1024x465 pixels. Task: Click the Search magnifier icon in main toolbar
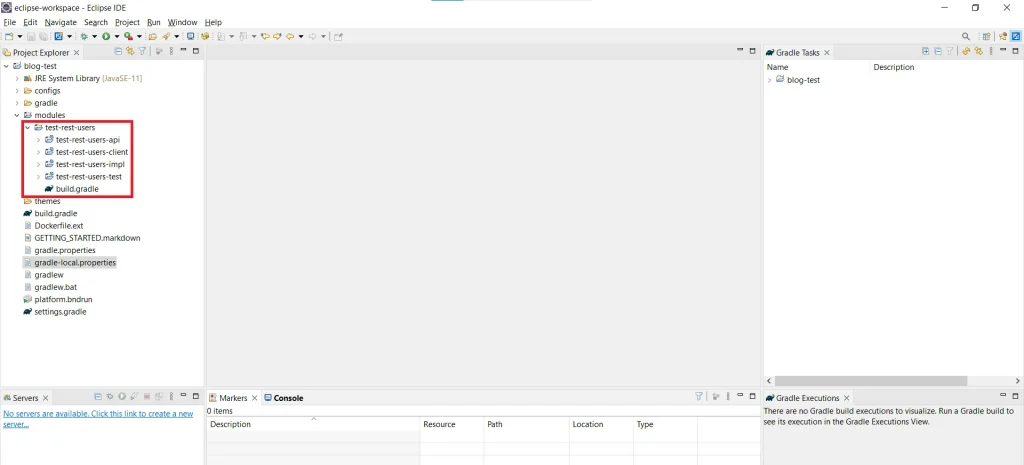tap(965, 37)
